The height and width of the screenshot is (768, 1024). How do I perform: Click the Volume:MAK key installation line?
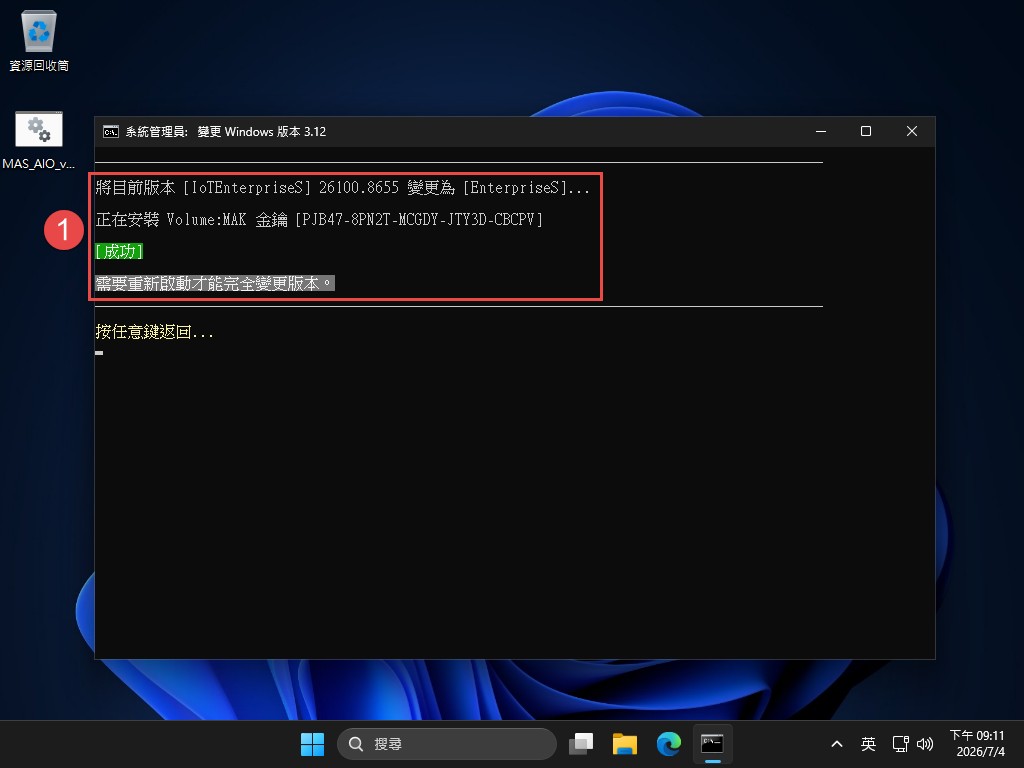[319, 219]
